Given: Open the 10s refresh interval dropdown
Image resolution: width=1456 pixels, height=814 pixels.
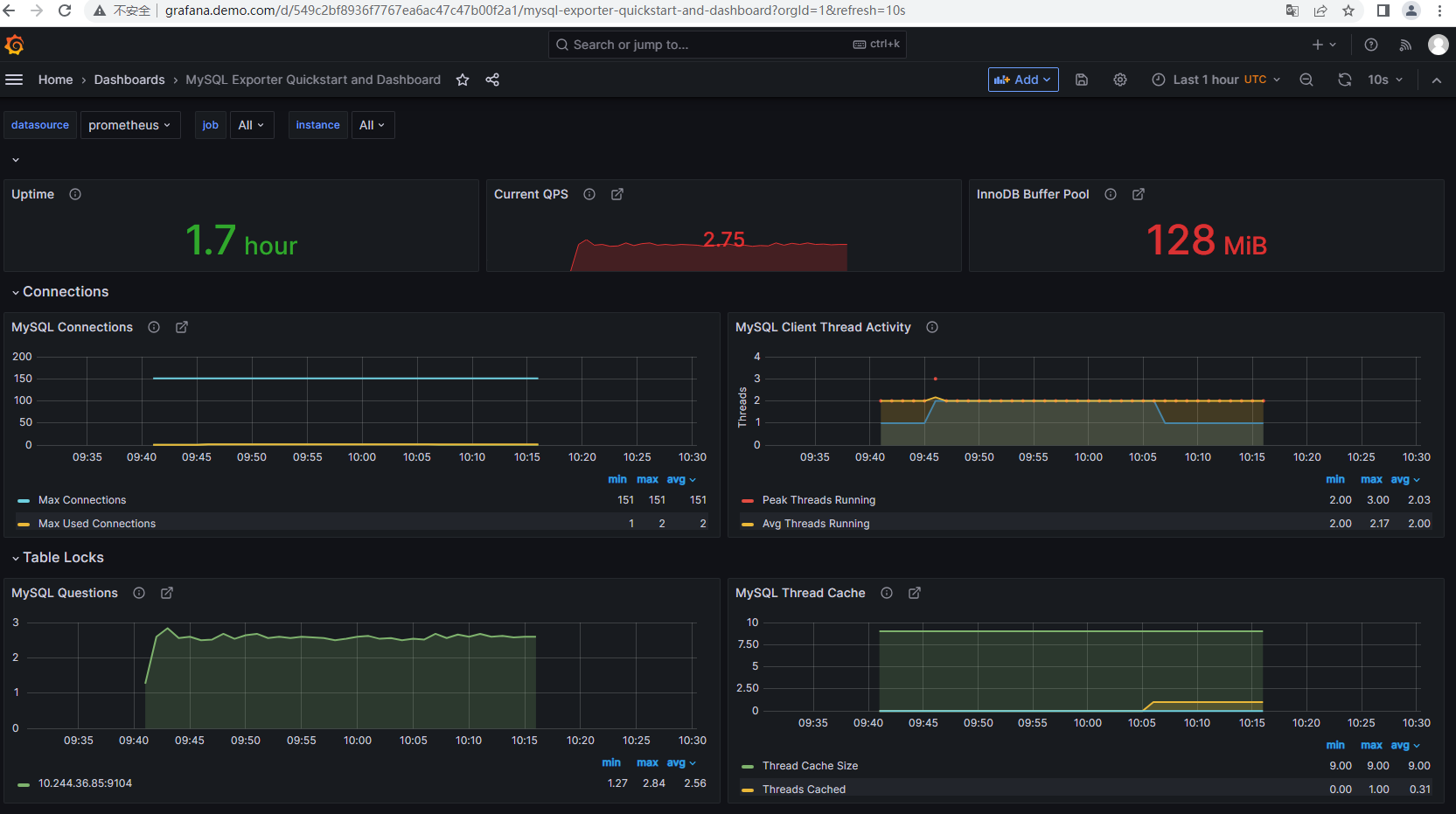Looking at the screenshot, I should (1385, 80).
